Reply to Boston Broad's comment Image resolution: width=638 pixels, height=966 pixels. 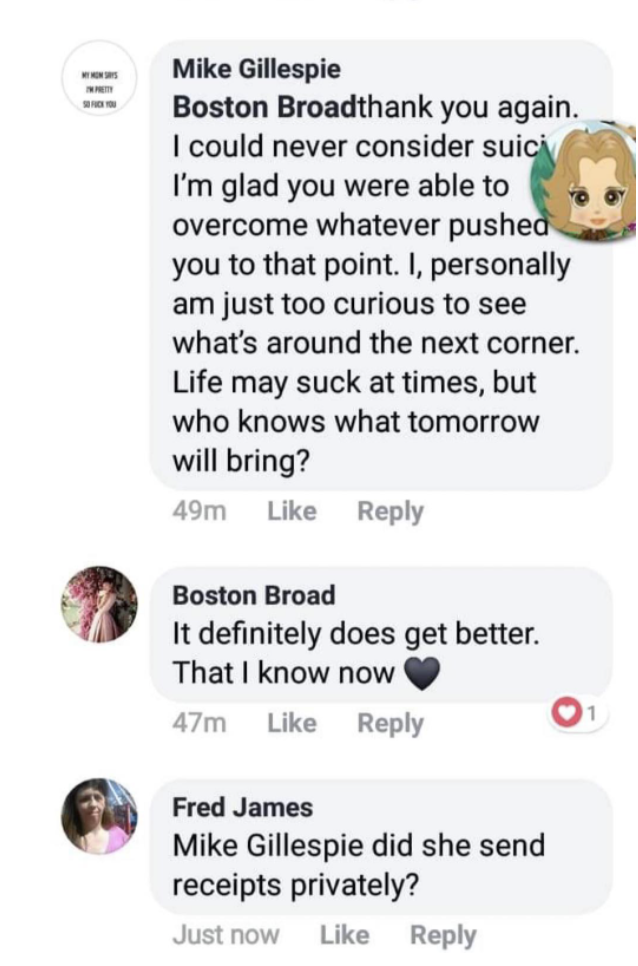[390, 723]
